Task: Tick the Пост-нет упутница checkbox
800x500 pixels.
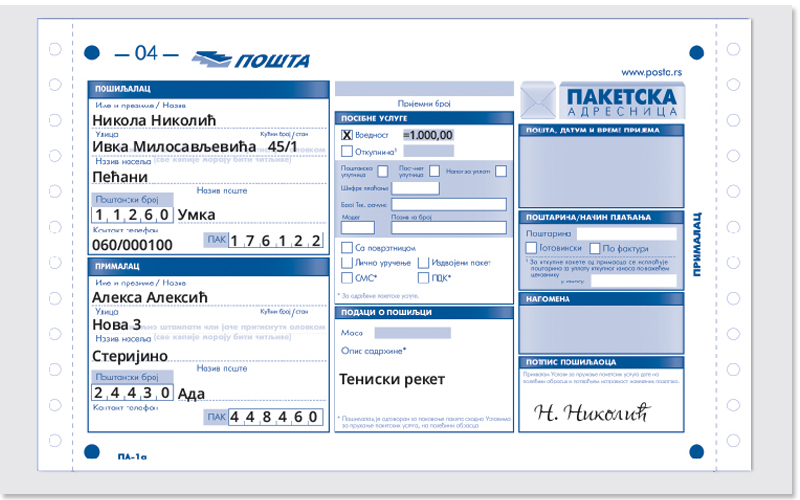Action: coord(434,171)
